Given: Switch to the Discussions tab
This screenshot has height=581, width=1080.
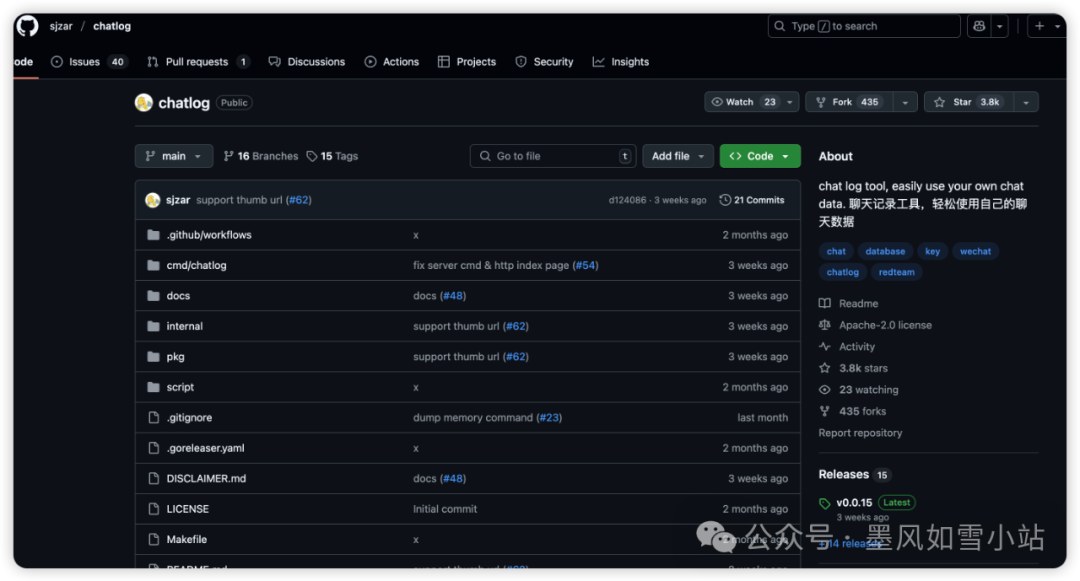Looking at the screenshot, I should (x=307, y=62).
